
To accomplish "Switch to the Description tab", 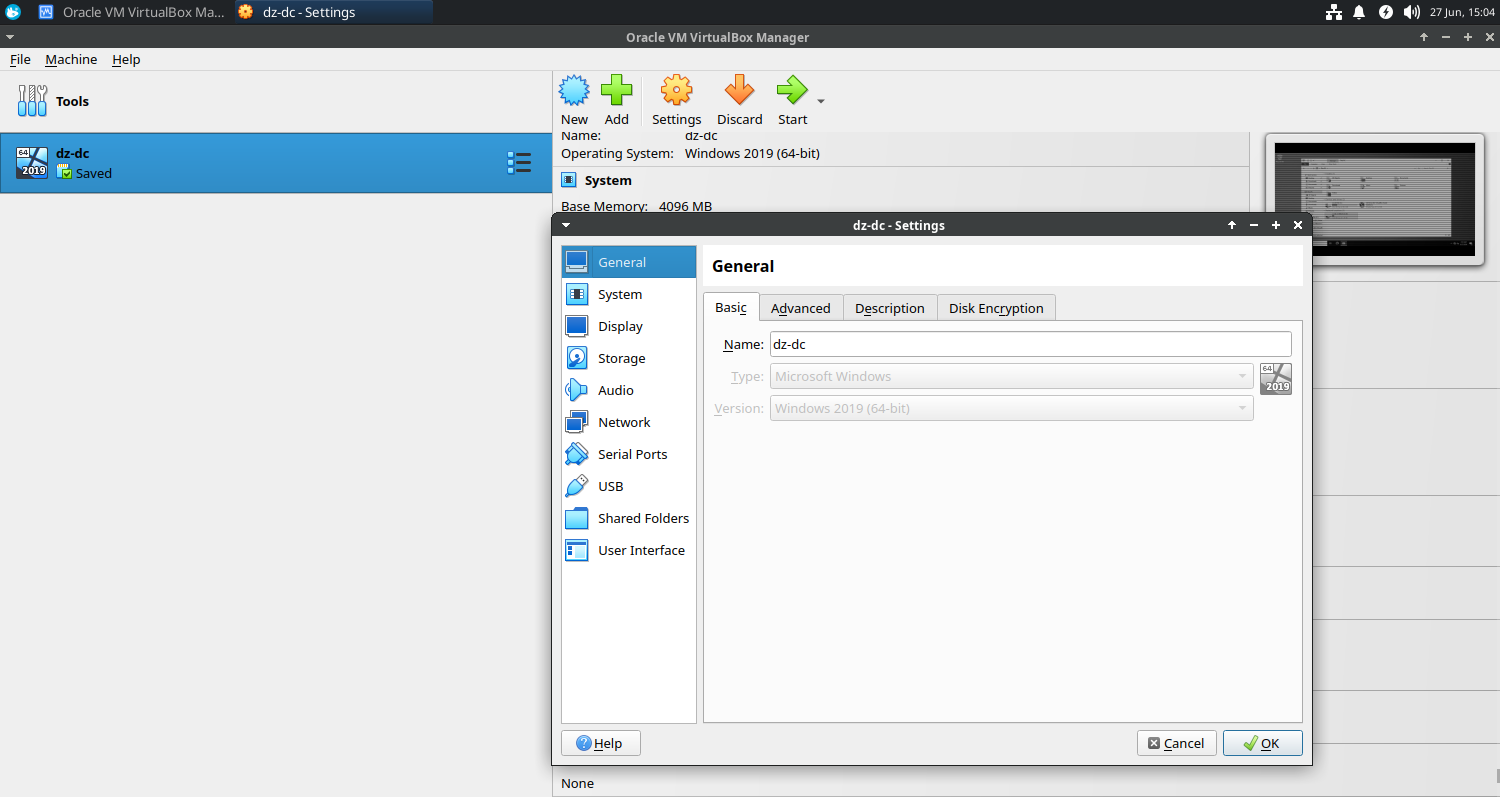I will tap(890, 308).
